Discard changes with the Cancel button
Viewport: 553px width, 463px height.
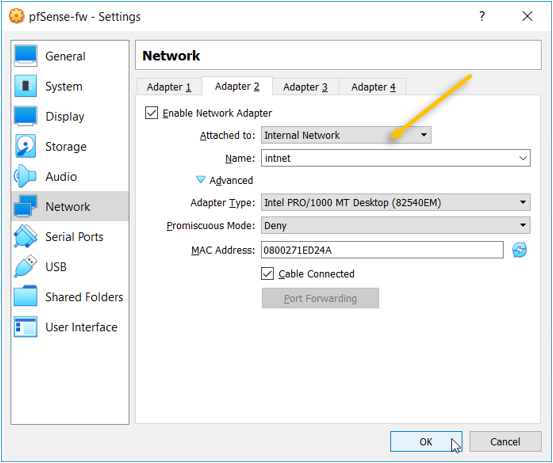click(505, 441)
